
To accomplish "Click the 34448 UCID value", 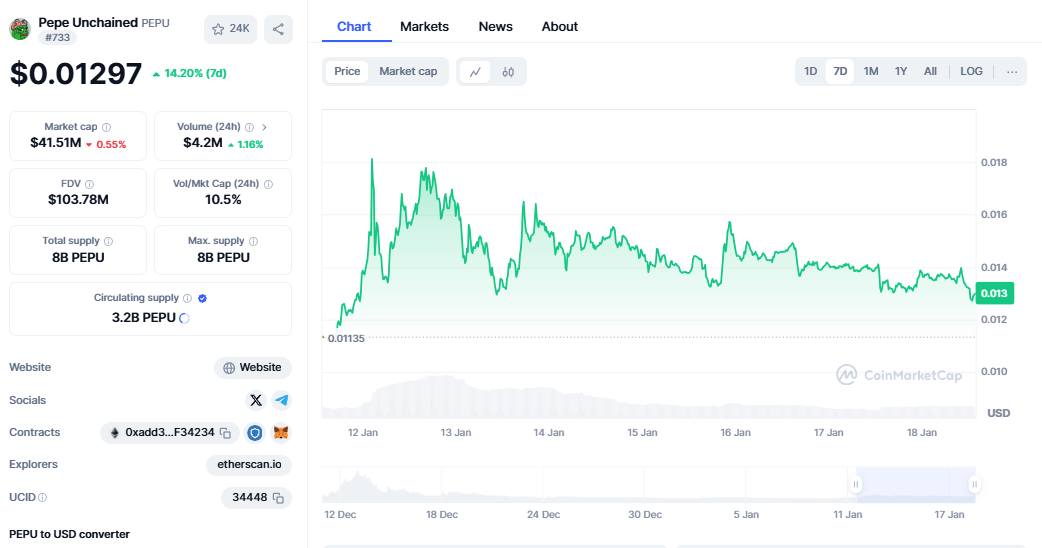I will [249, 497].
